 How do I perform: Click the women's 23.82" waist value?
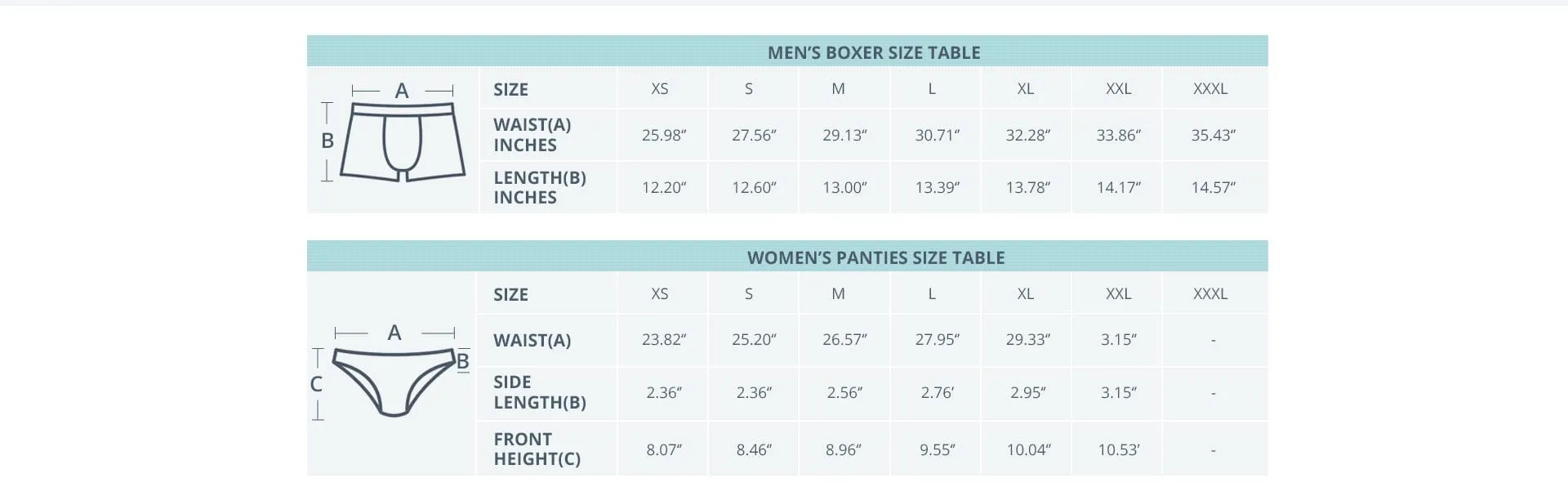[664, 340]
